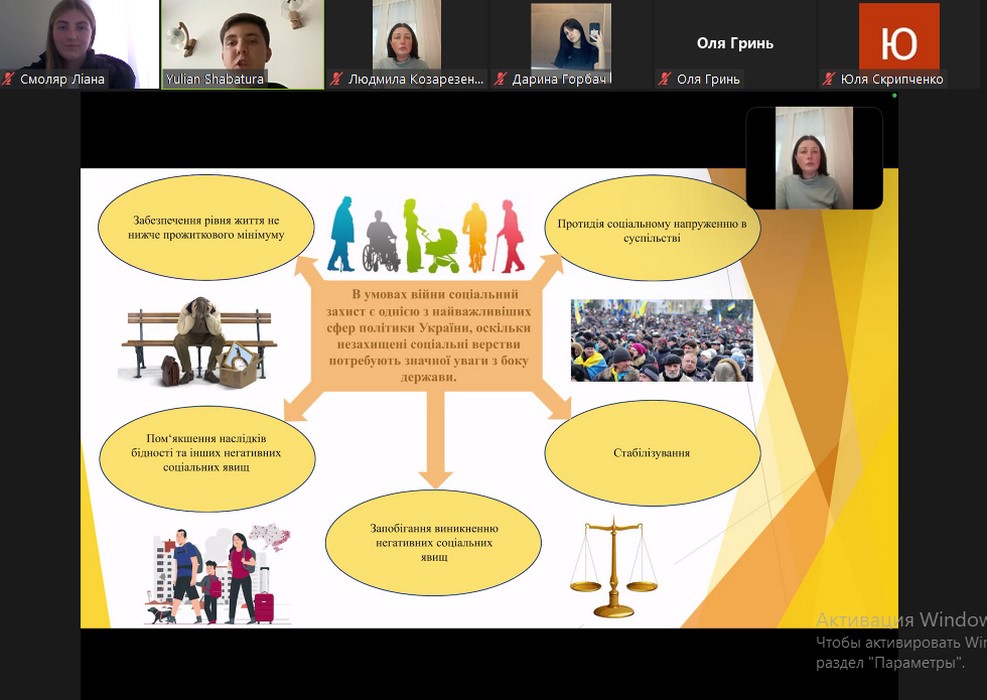This screenshot has height=700, width=987.
Task: Click the crowd with flags photo
Action: 661,340
